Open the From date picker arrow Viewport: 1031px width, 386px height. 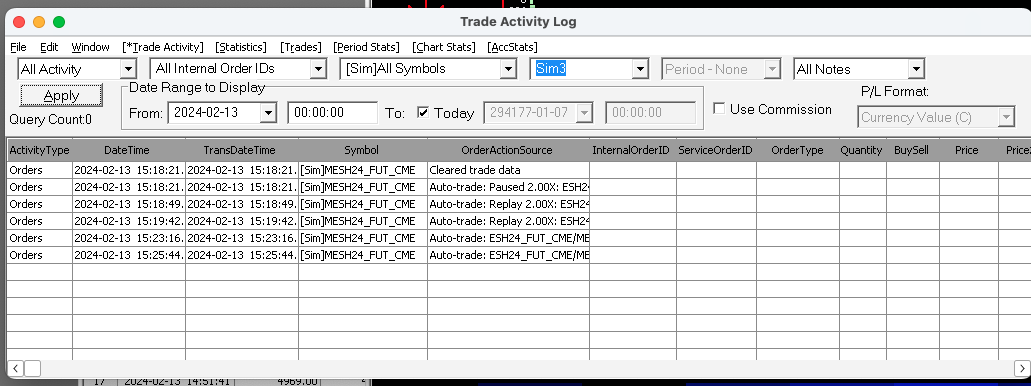pyautogui.click(x=268, y=112)
